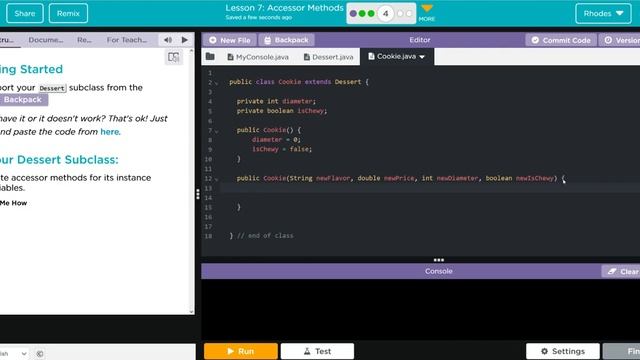Play the instructions audio
Screen dimensions: 640x360
click(x=185, y=40)
